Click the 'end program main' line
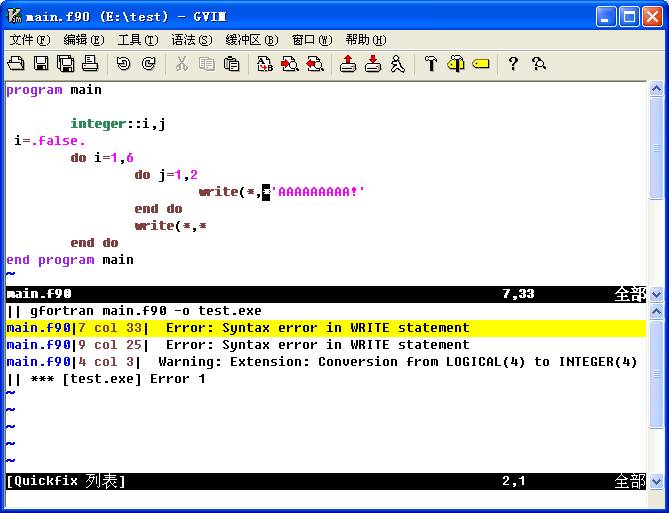 coord(70,260)
